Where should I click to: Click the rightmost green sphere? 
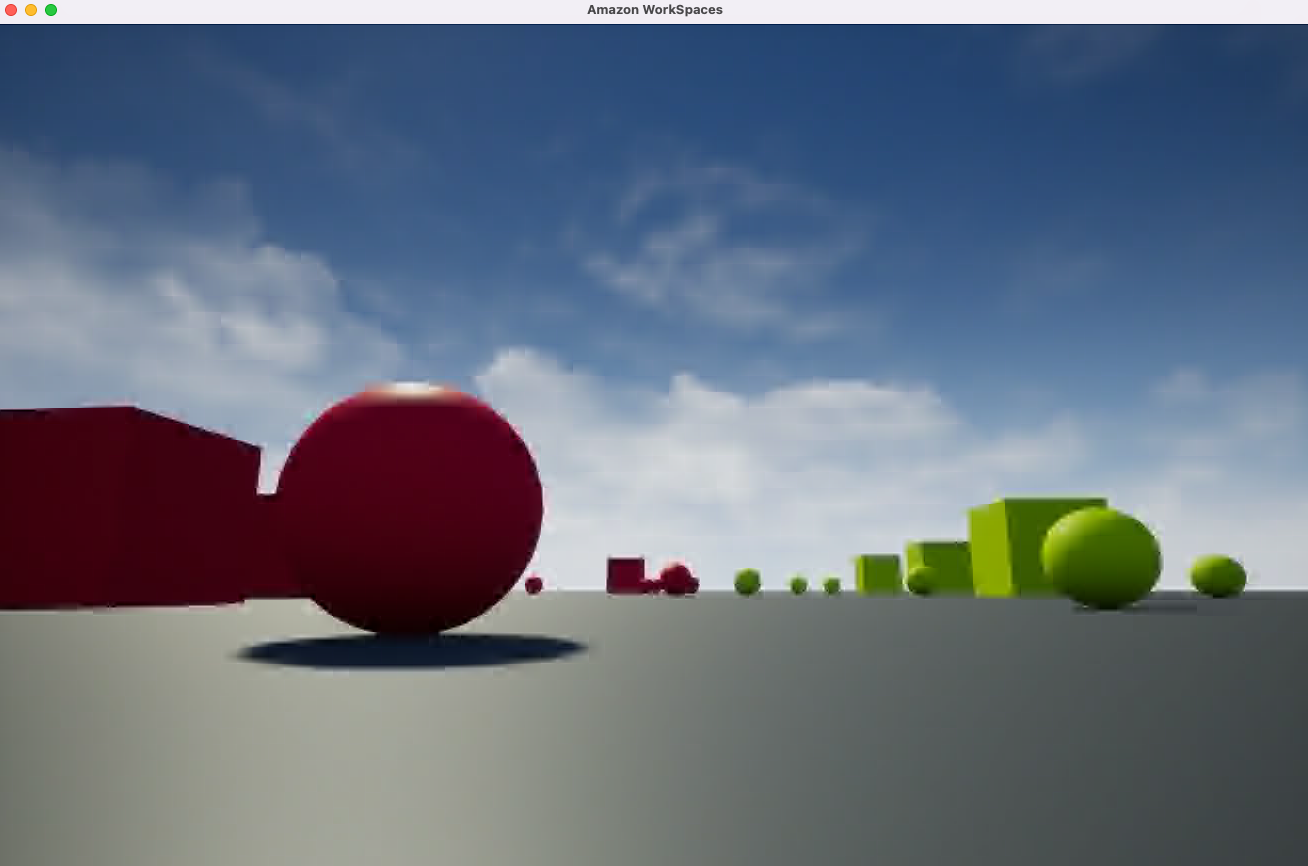tap(1218, 576)
